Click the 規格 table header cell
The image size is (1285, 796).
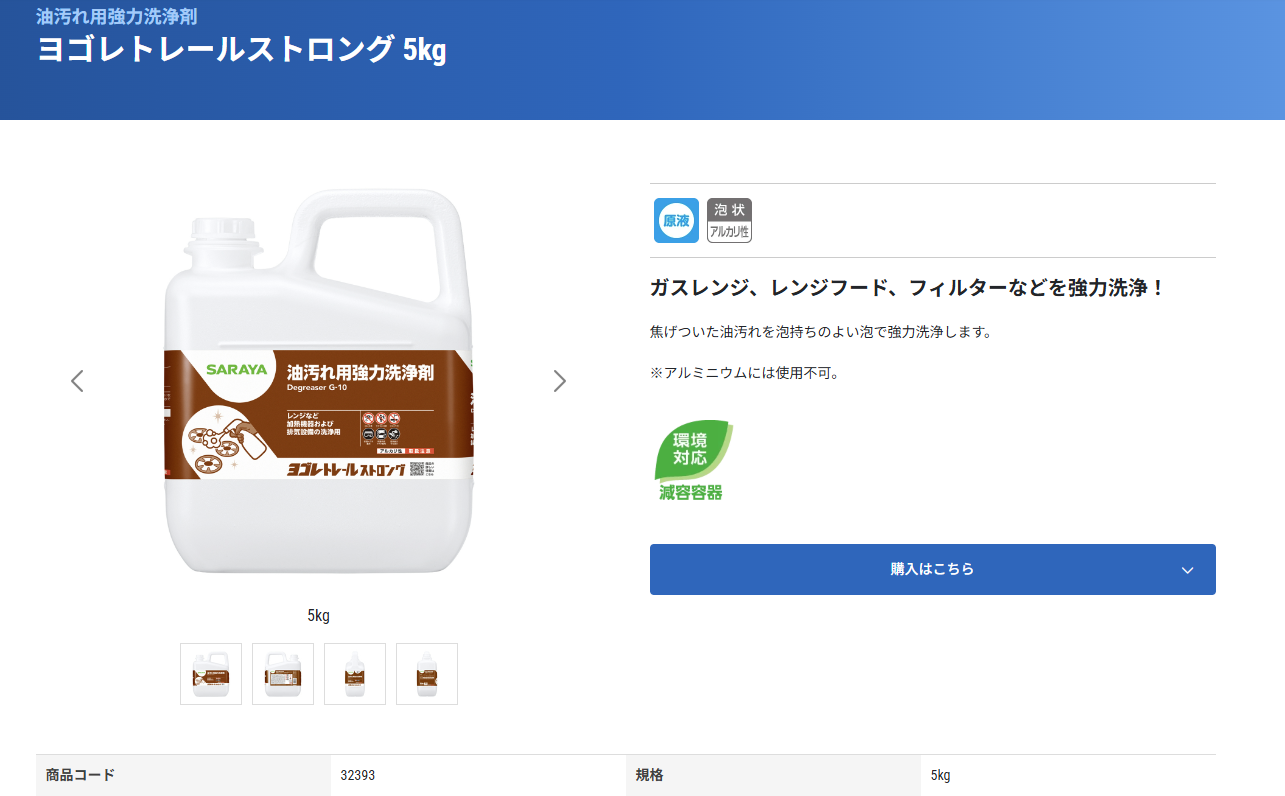click(x=650, y=775)
